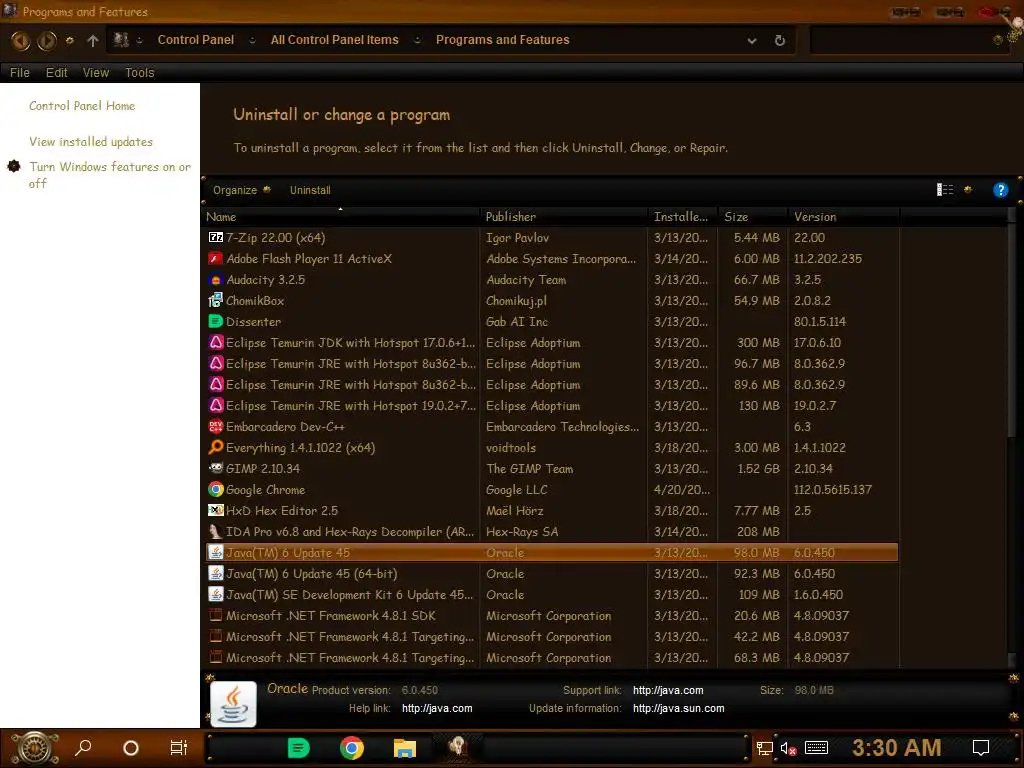Click the Java 6 Update 45 (64-bit) icon
The width and height of the screenshot is (1024, 768).
coord(216,573)
